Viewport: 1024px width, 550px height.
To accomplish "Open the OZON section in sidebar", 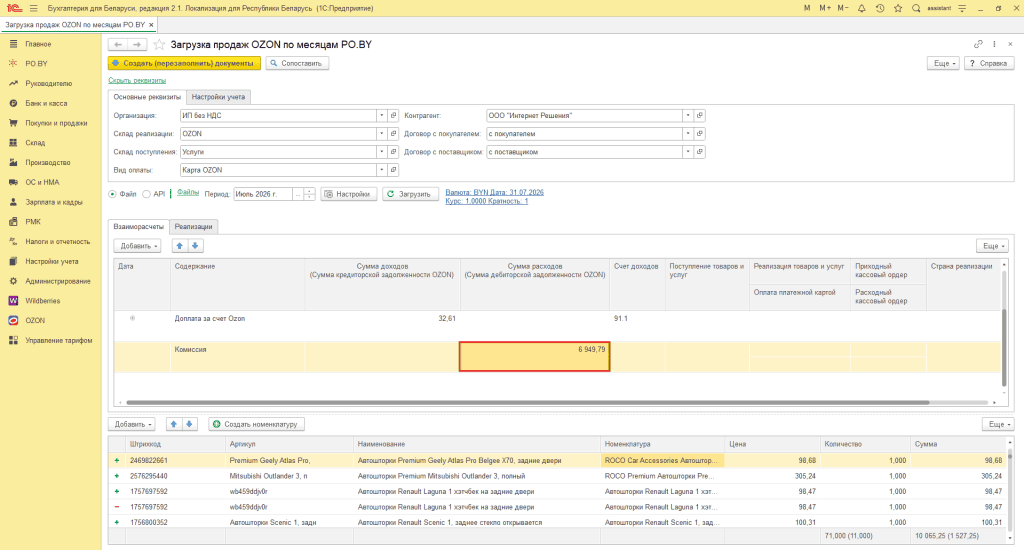I will [35, 321].
